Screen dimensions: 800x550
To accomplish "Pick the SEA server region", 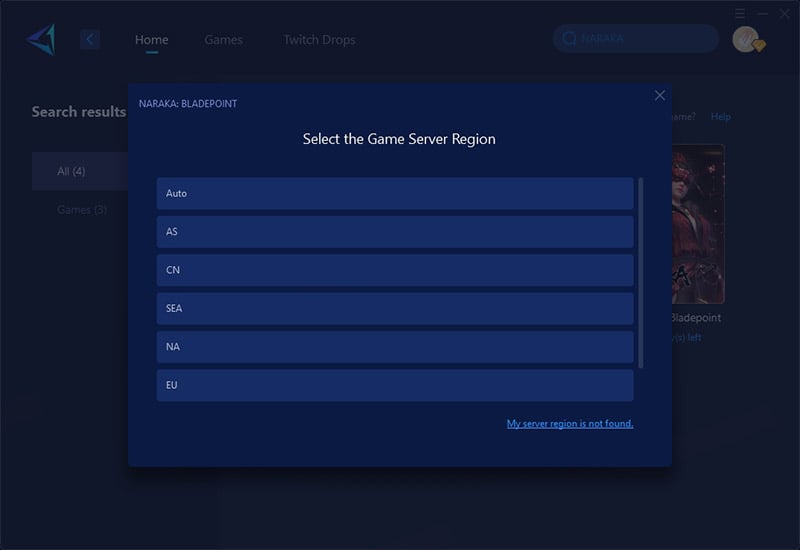I will [395, 308].
